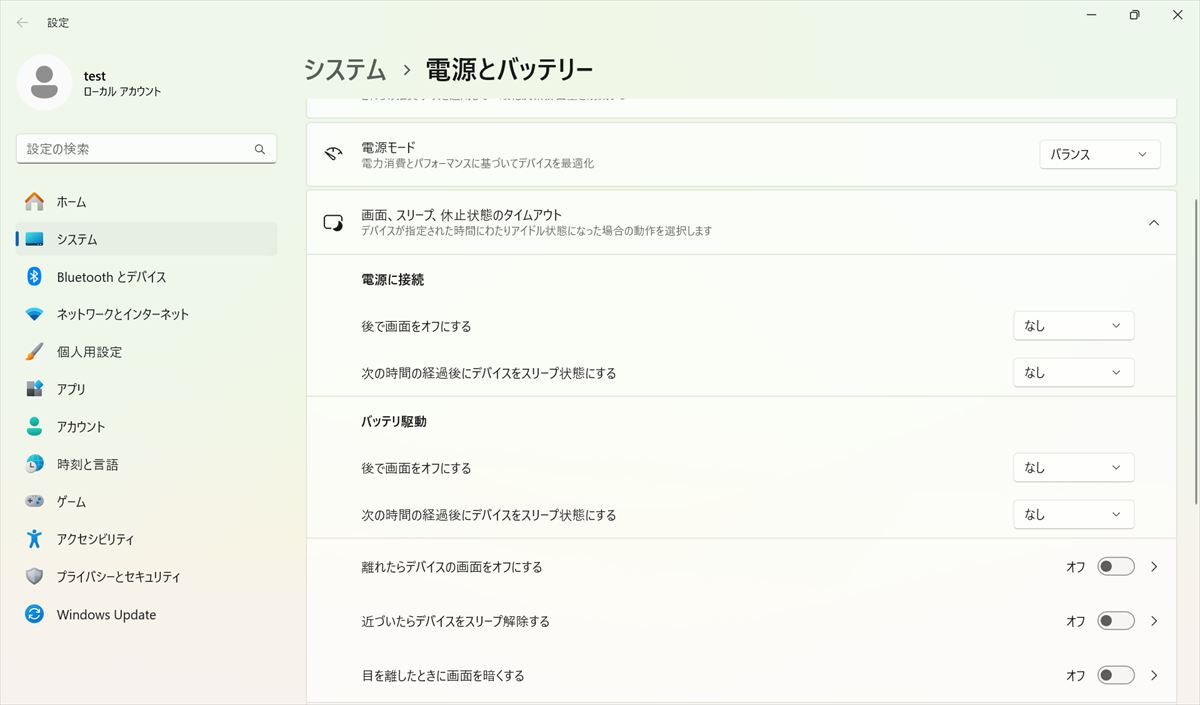Viewport: 1200px width, 705px height.
Task: Click システム breadcrumb link in header
Action: [345, 69]
